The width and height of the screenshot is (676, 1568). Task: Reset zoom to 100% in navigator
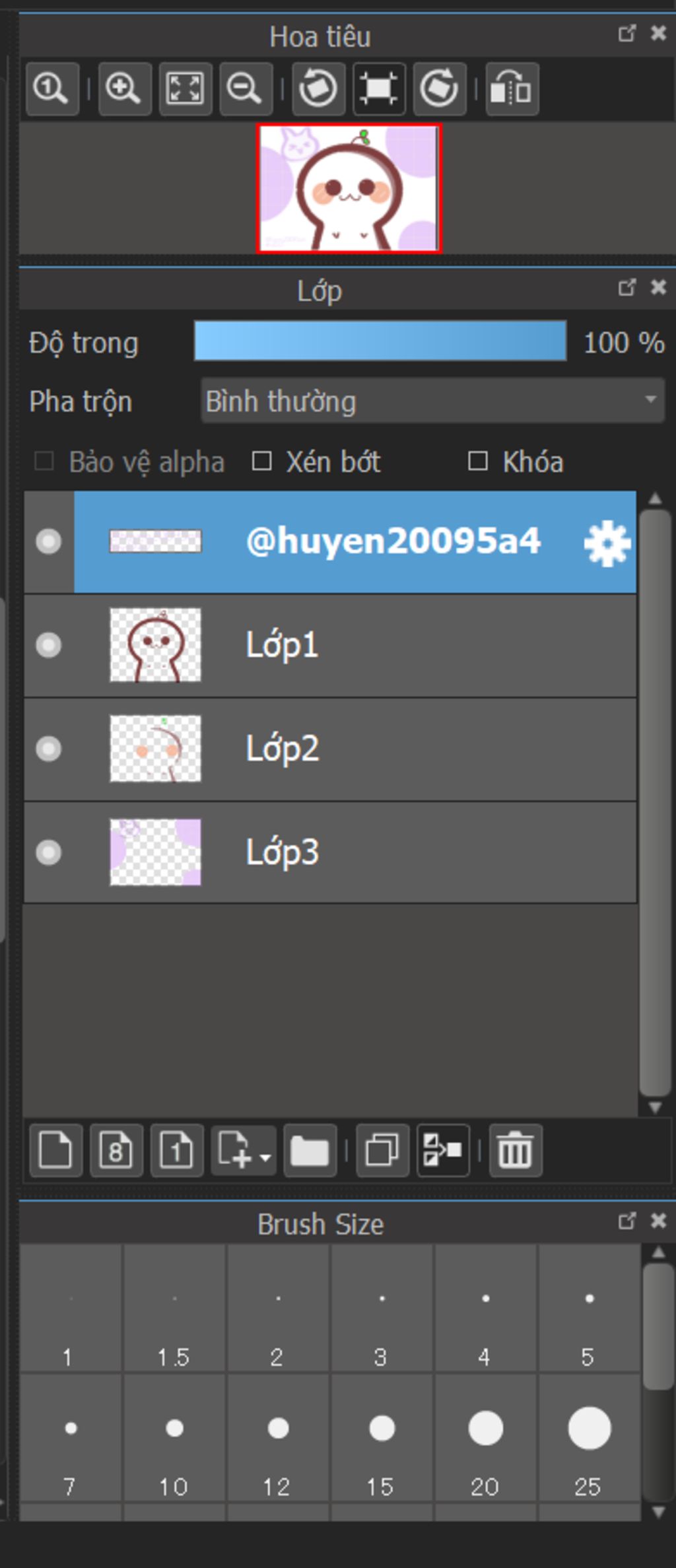coord(52,89)
